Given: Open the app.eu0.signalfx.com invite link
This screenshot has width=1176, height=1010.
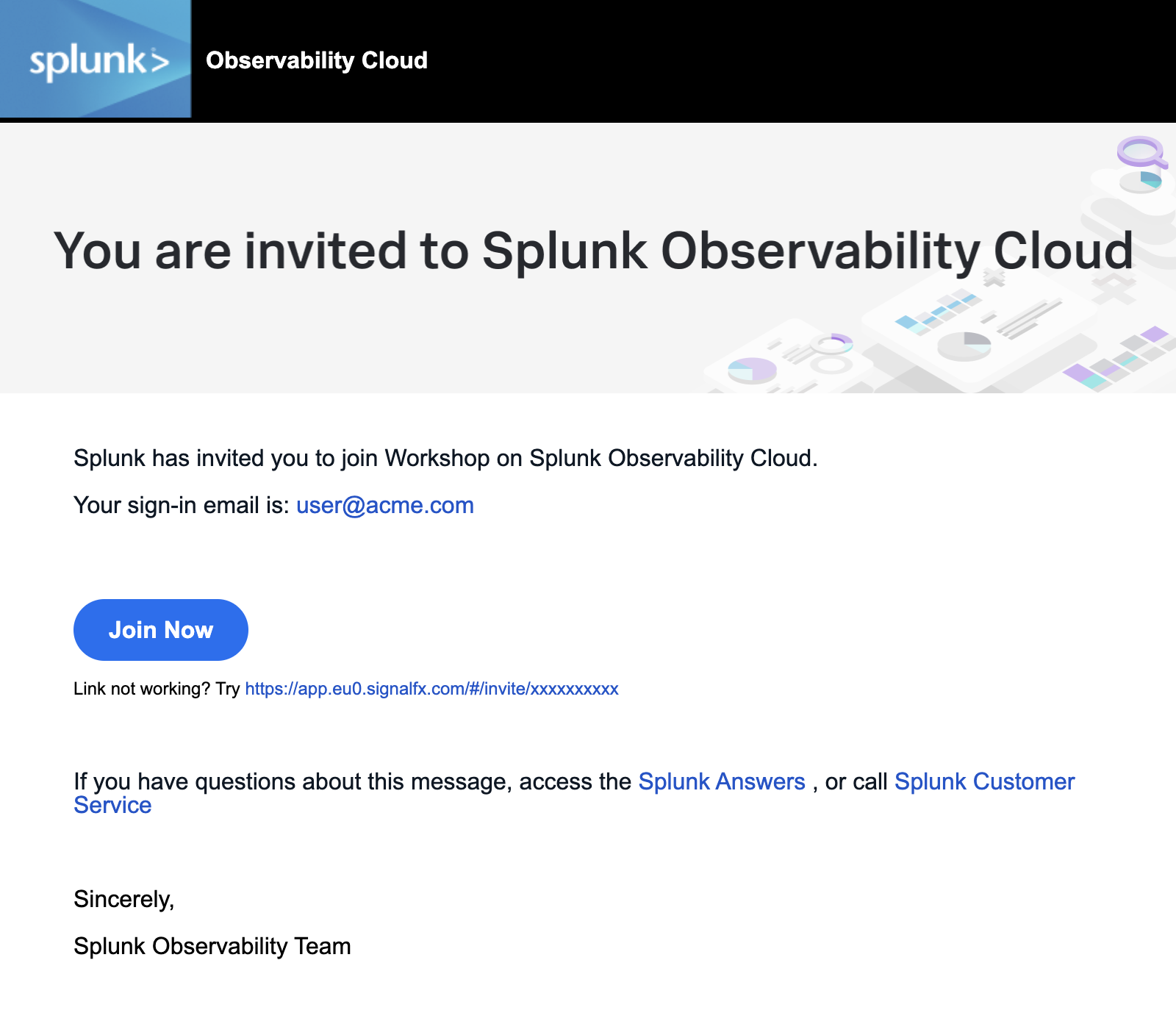Looking at the screenshot, I should click(x=431, y=689).
